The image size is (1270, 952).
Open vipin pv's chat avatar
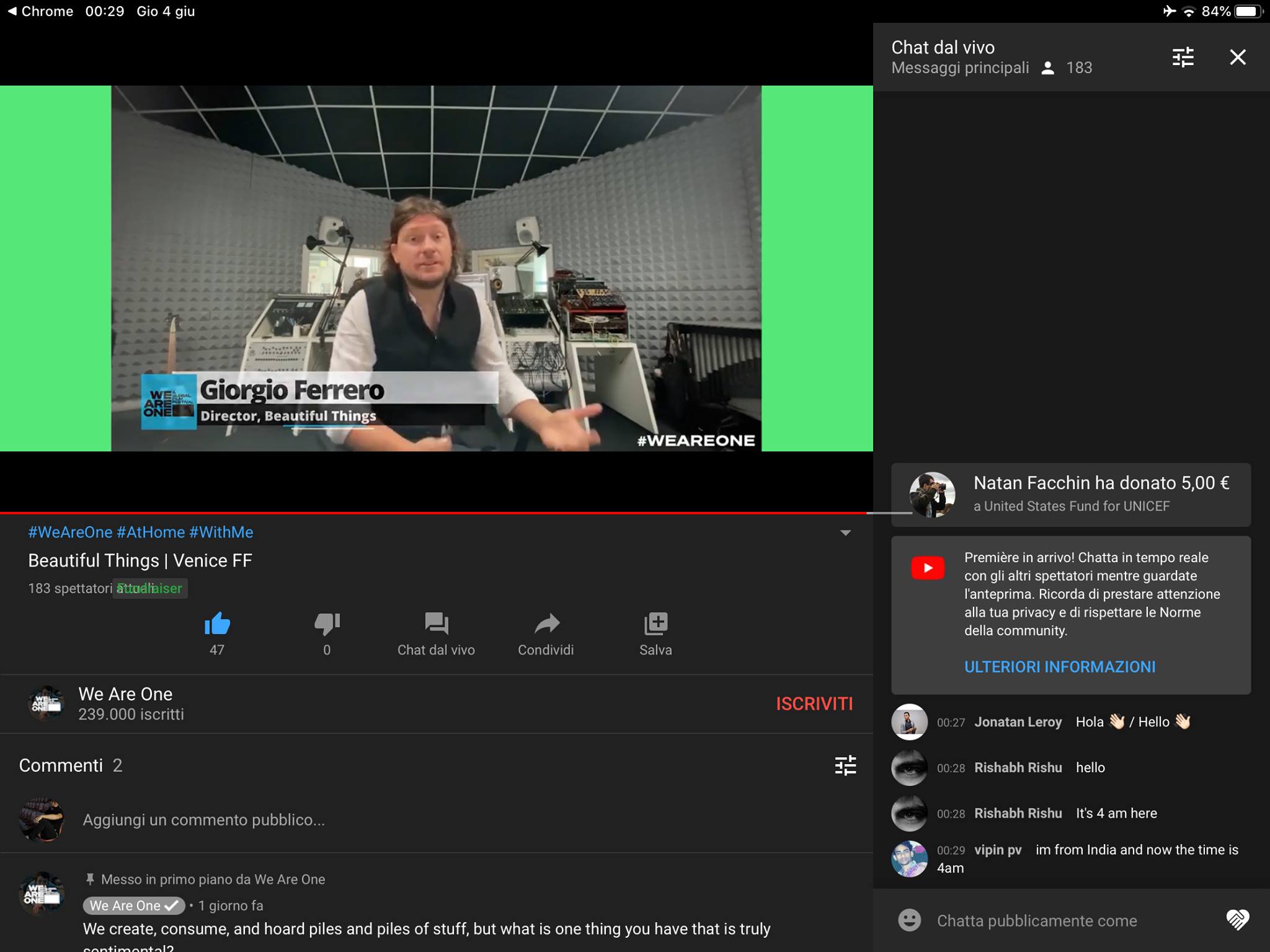pyautogui.click(x=909, y=859)
